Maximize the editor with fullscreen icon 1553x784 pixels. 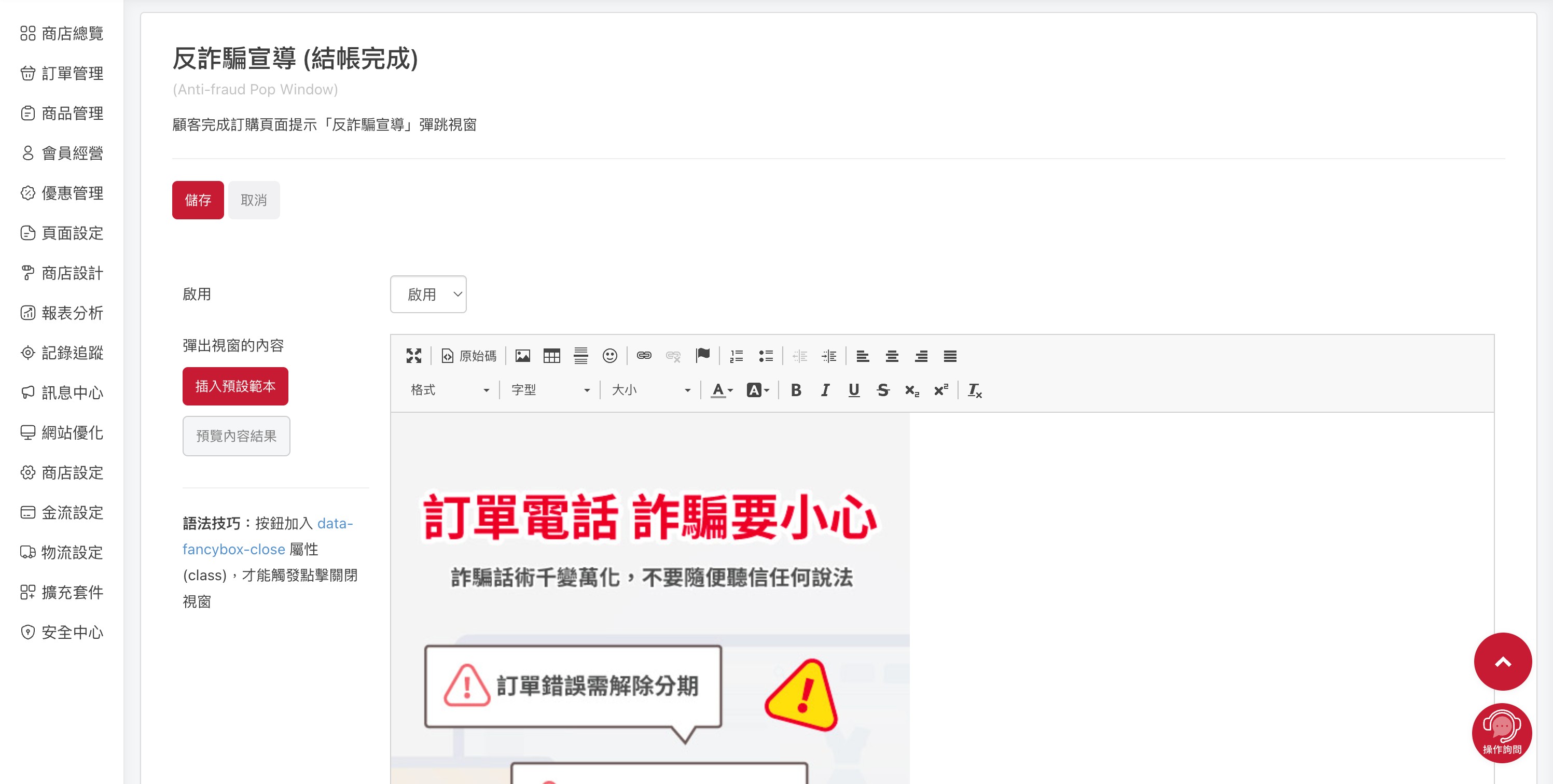(413, 356)
